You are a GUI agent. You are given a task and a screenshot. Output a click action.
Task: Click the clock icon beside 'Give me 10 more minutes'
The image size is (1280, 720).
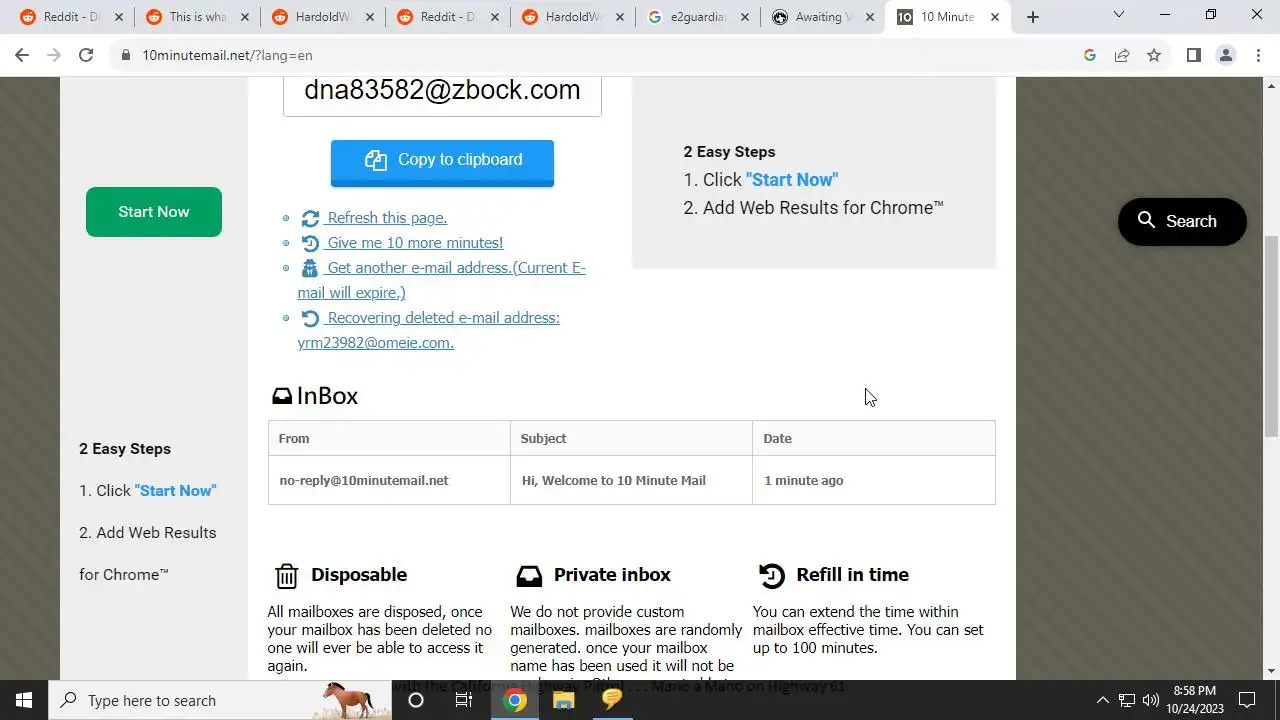[310, 243]
